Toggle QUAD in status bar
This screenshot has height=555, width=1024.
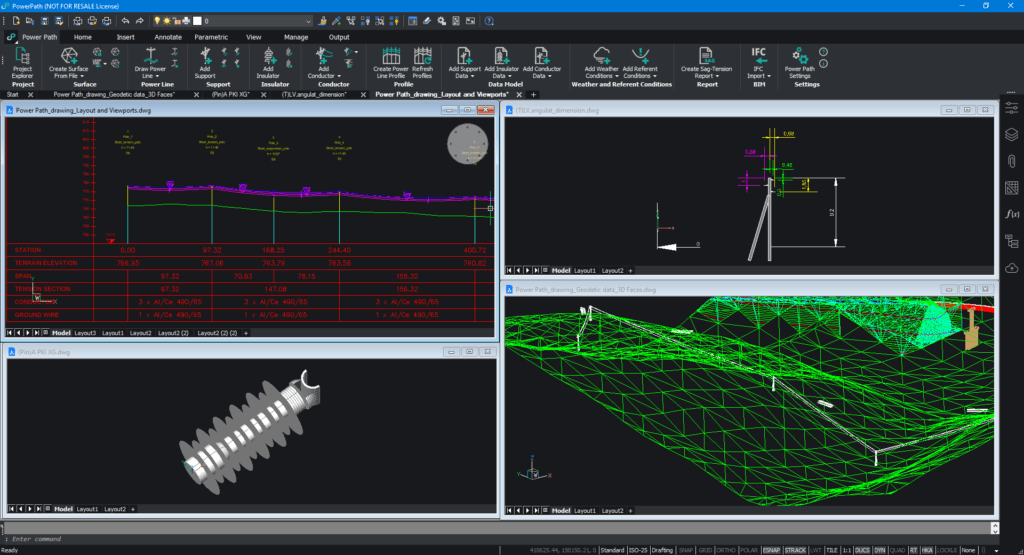pos(897,550)
